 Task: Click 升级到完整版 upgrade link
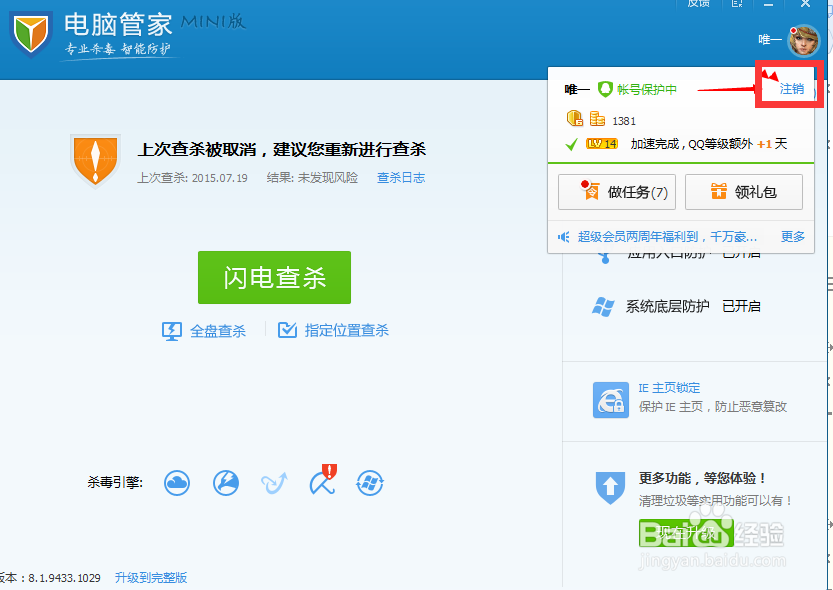pyautogui.click(x=151, y=577)
